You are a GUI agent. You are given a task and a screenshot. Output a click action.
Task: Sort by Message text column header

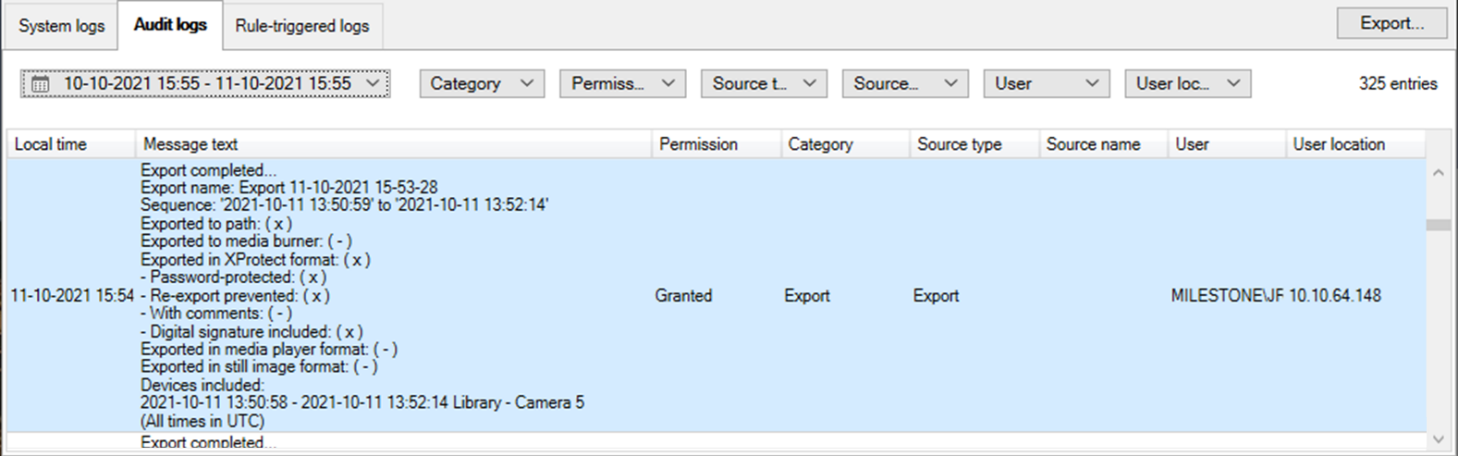click(394, 144)
